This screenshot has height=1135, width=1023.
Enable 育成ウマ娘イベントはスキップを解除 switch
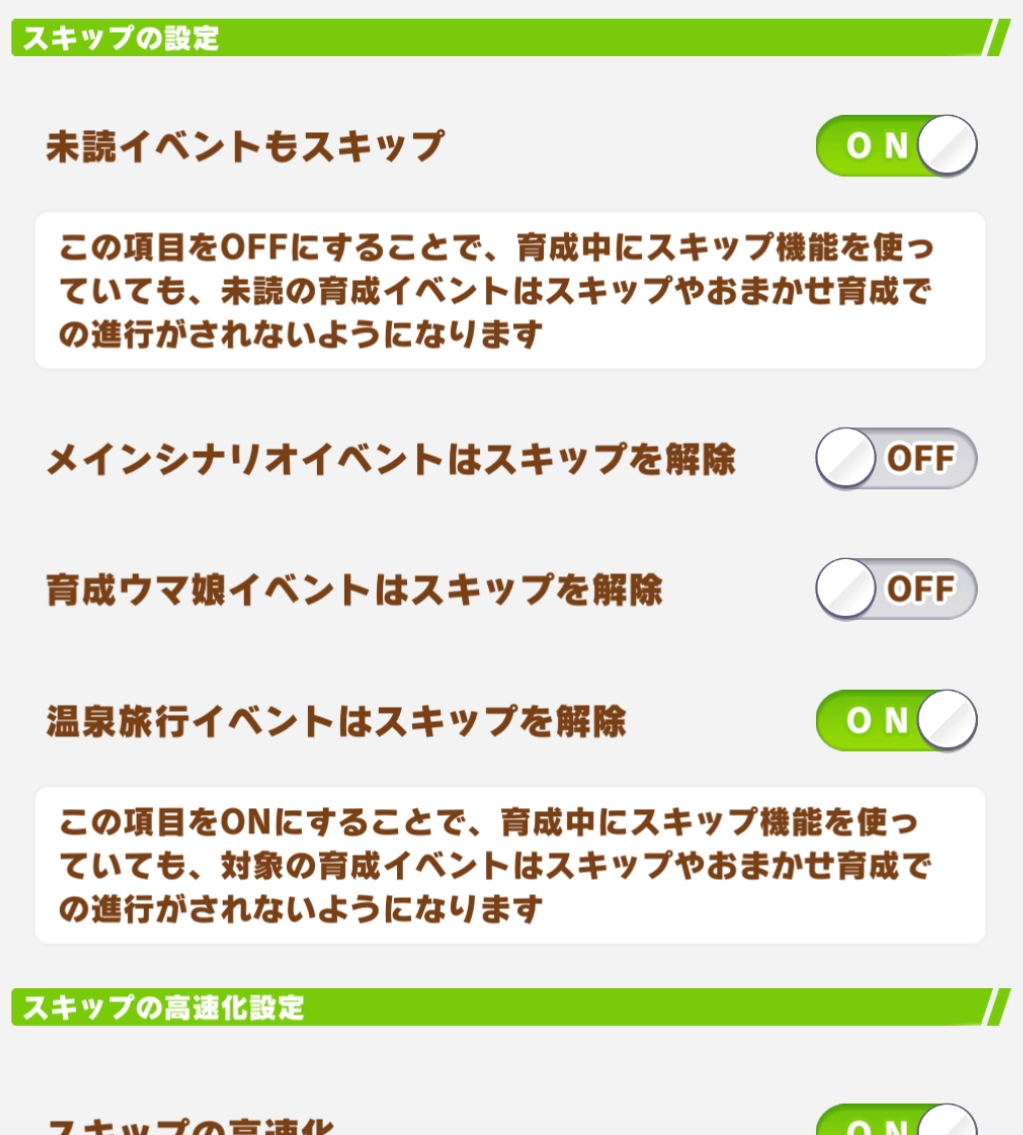(x=895, y=588)
